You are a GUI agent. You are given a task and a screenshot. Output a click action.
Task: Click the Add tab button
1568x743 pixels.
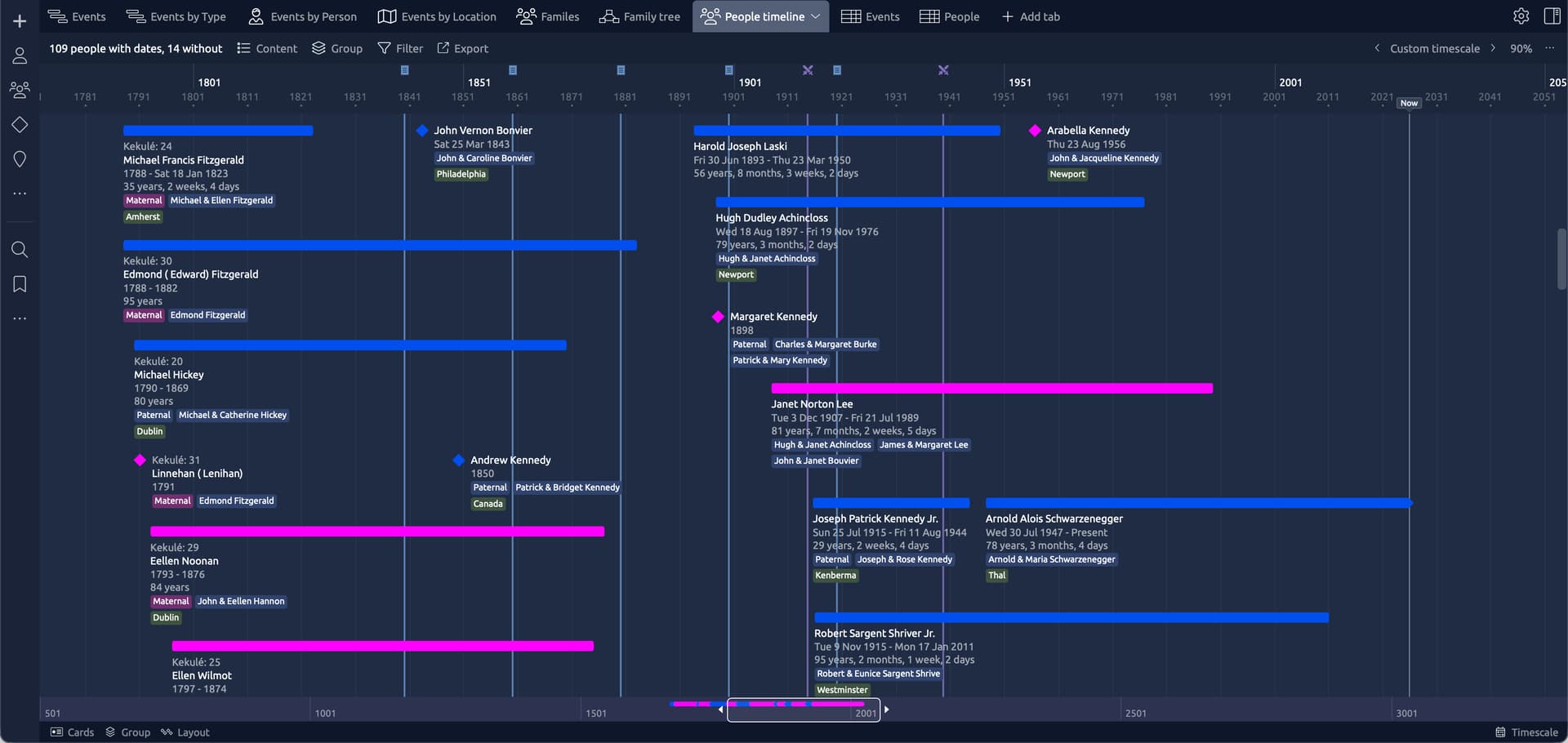tap(1031, 16)
